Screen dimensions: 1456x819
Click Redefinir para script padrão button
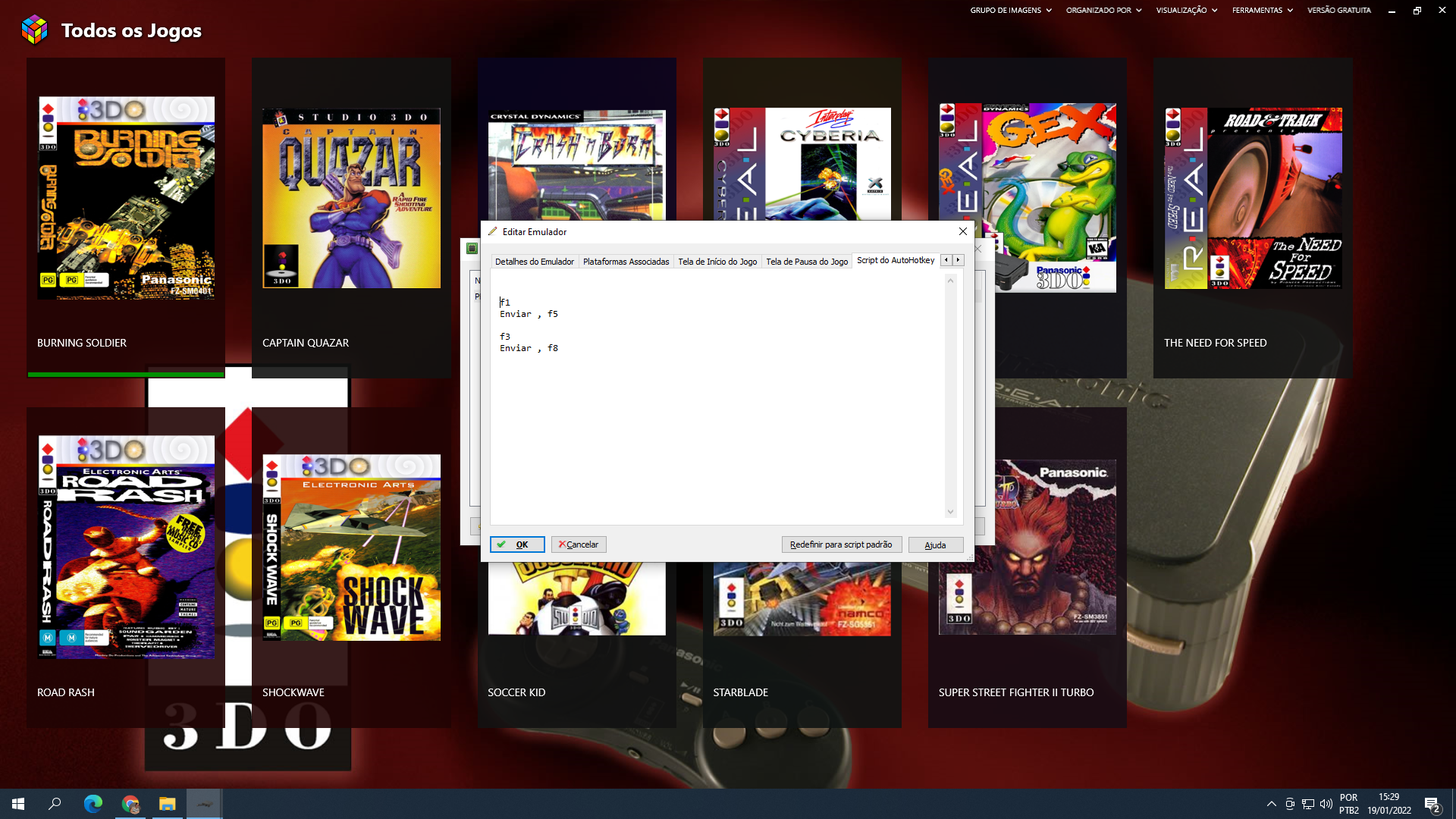point(841,544)
